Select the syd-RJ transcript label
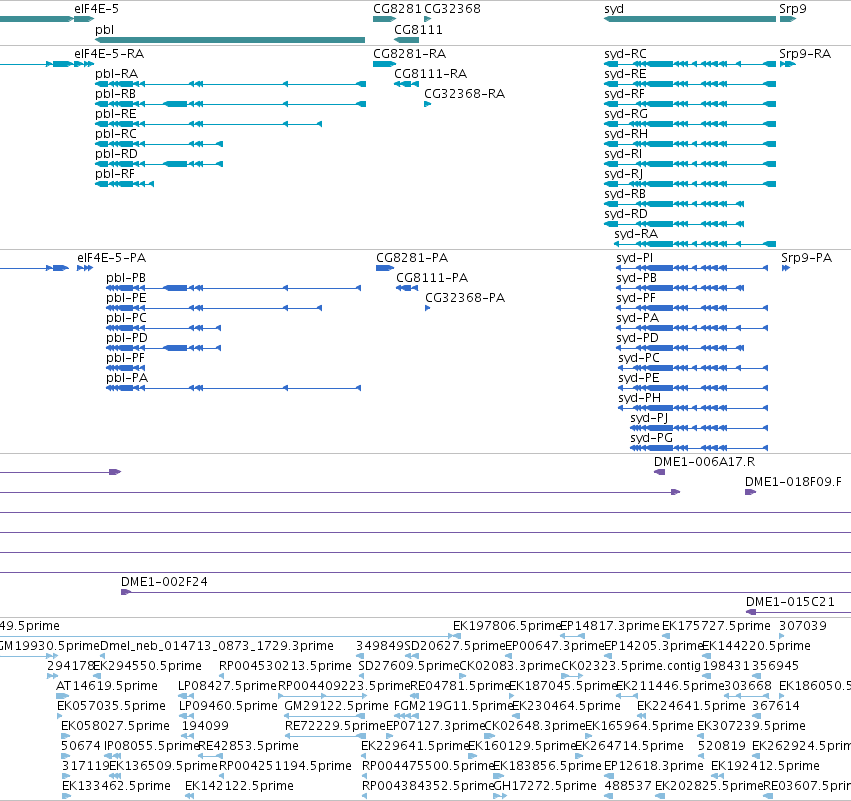 coord(624,174)
